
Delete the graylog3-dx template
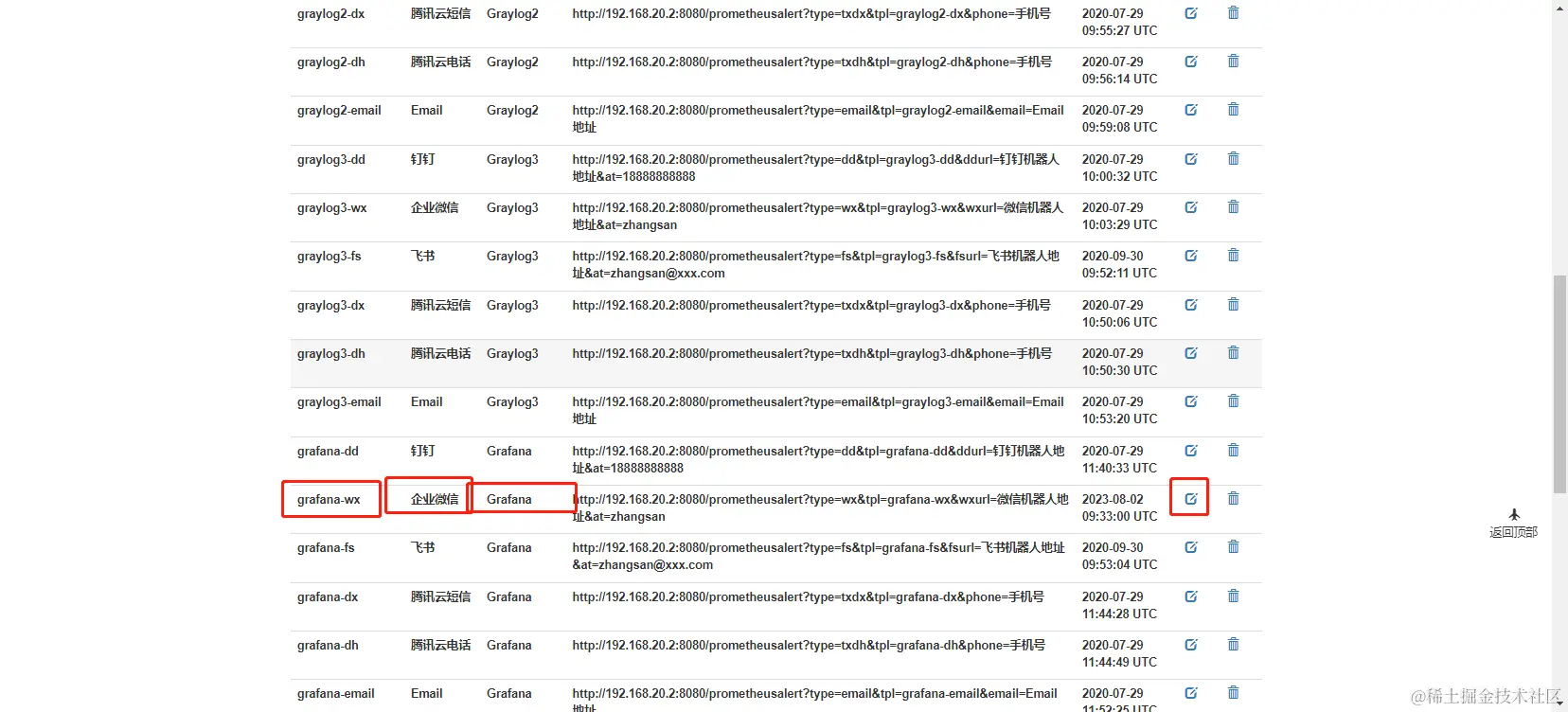(x=1233, y=305)
